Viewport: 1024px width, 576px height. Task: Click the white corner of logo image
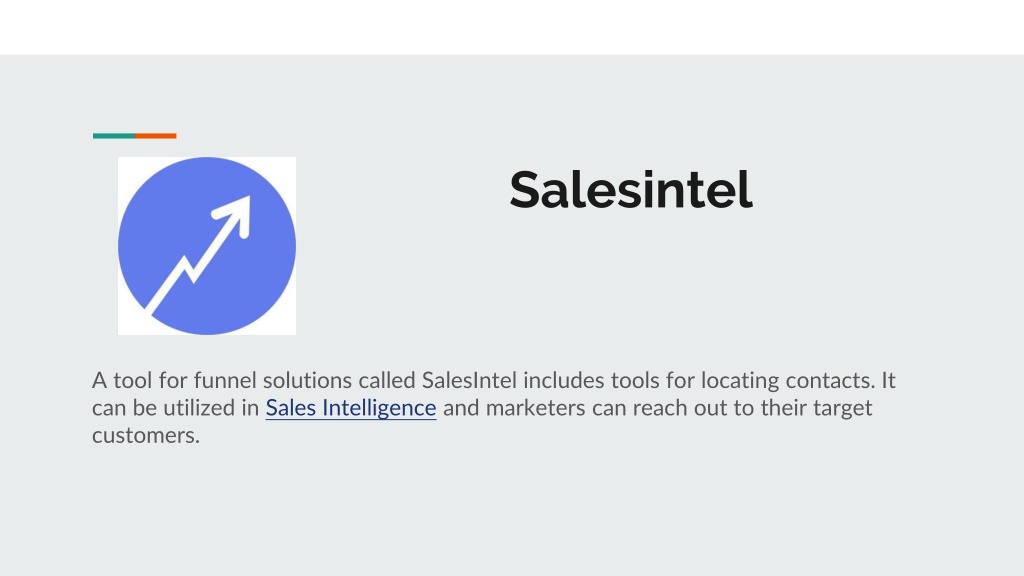tap(125, 165)
